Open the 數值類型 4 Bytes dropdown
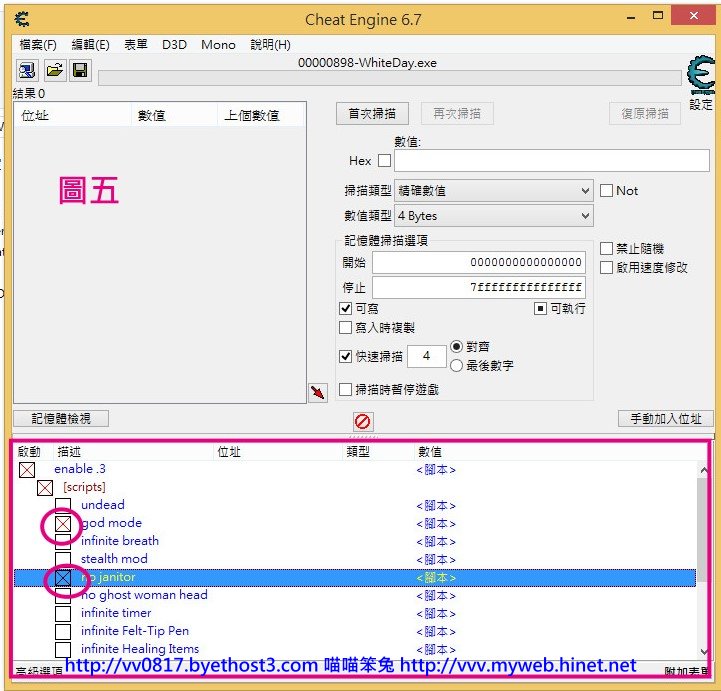 tap(494, 216)
